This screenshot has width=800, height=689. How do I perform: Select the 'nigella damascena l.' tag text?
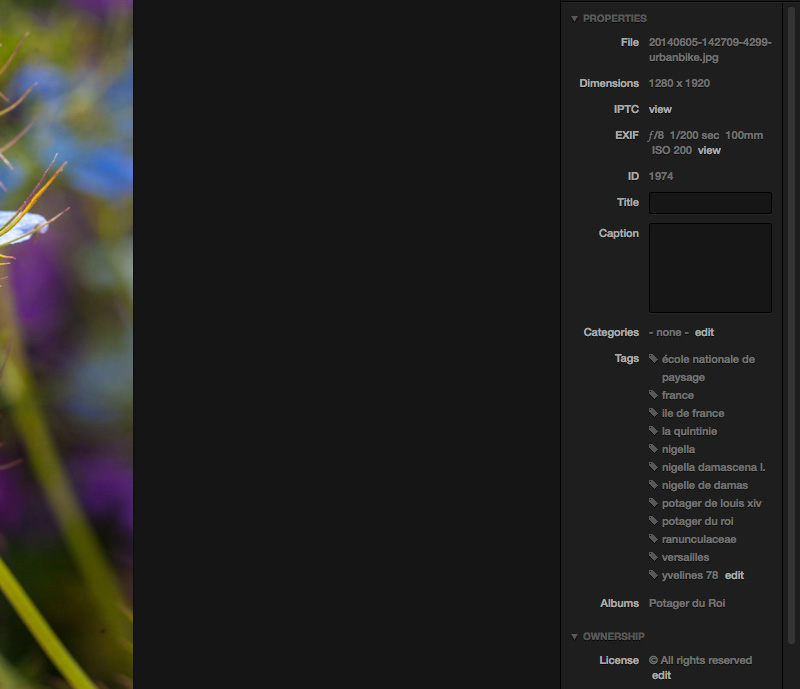[713, 467]
